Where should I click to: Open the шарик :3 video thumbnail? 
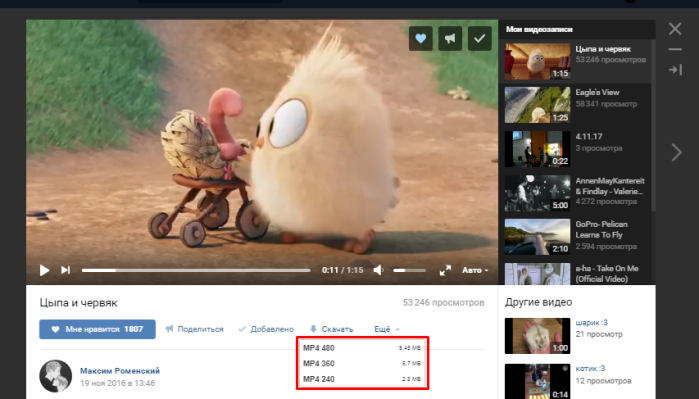537,336
